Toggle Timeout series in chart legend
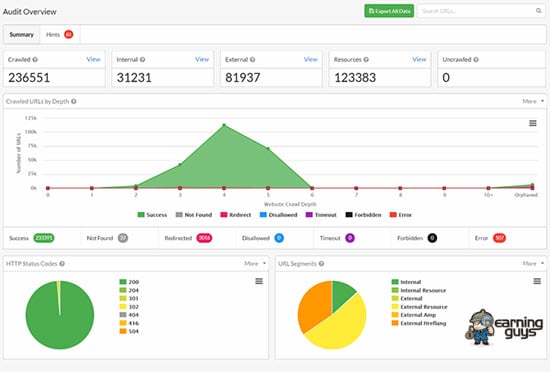550x372 pixels. 321,215
